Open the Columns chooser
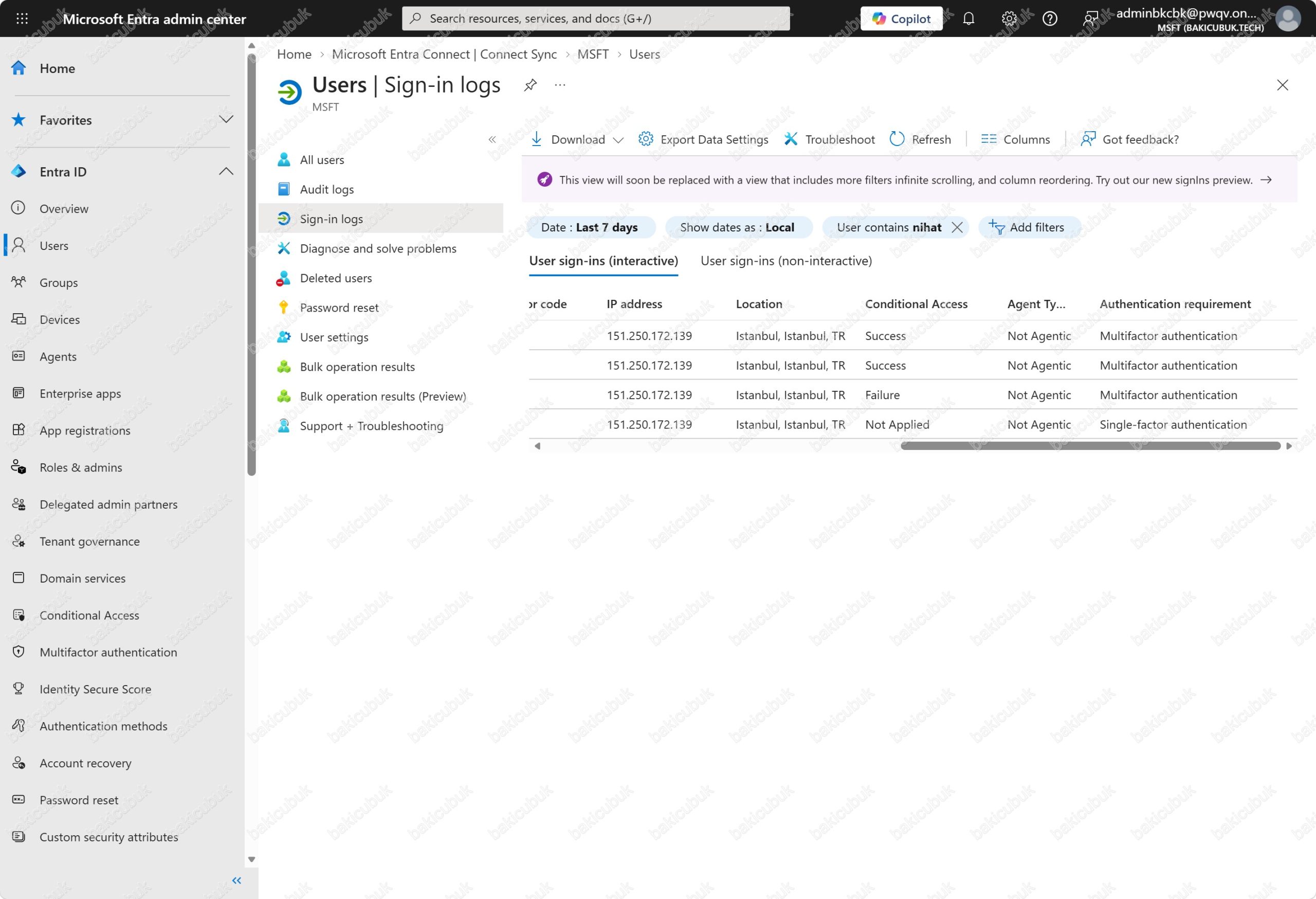The image size is (1316, 899). tap(1015, 139)
